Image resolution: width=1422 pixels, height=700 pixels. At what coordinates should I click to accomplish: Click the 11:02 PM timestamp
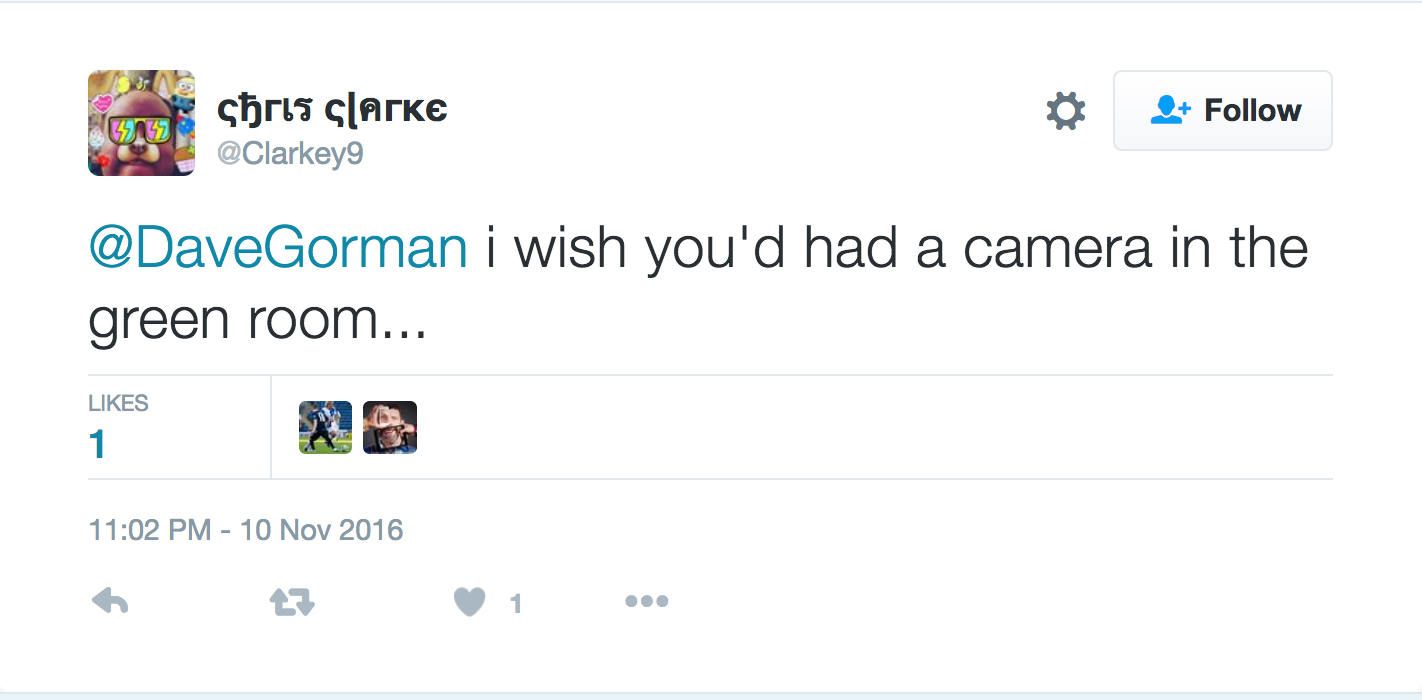pos(149,529)
